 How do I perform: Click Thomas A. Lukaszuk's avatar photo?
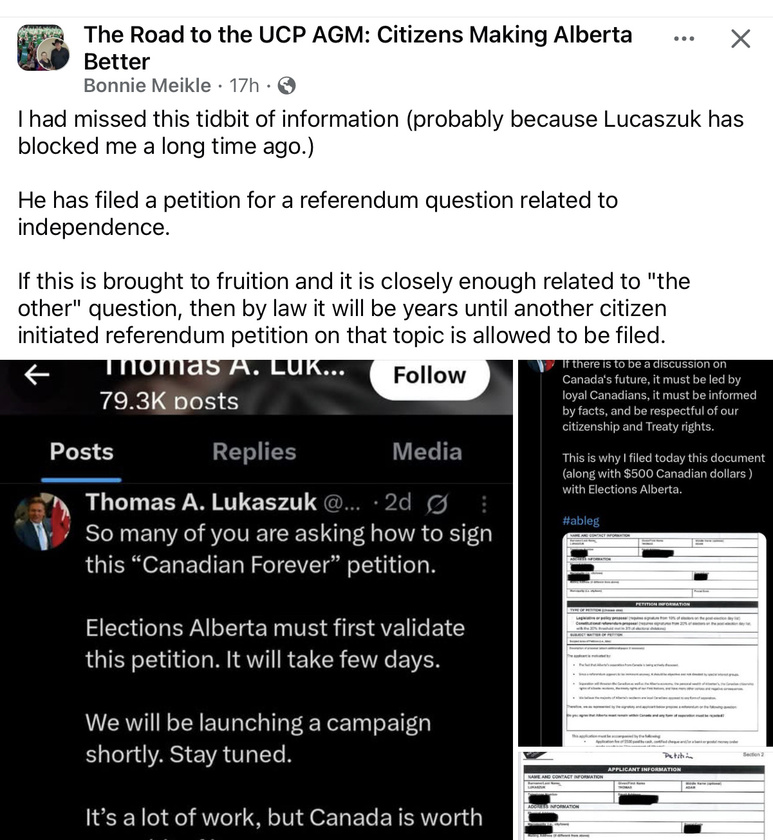(42, 521)
